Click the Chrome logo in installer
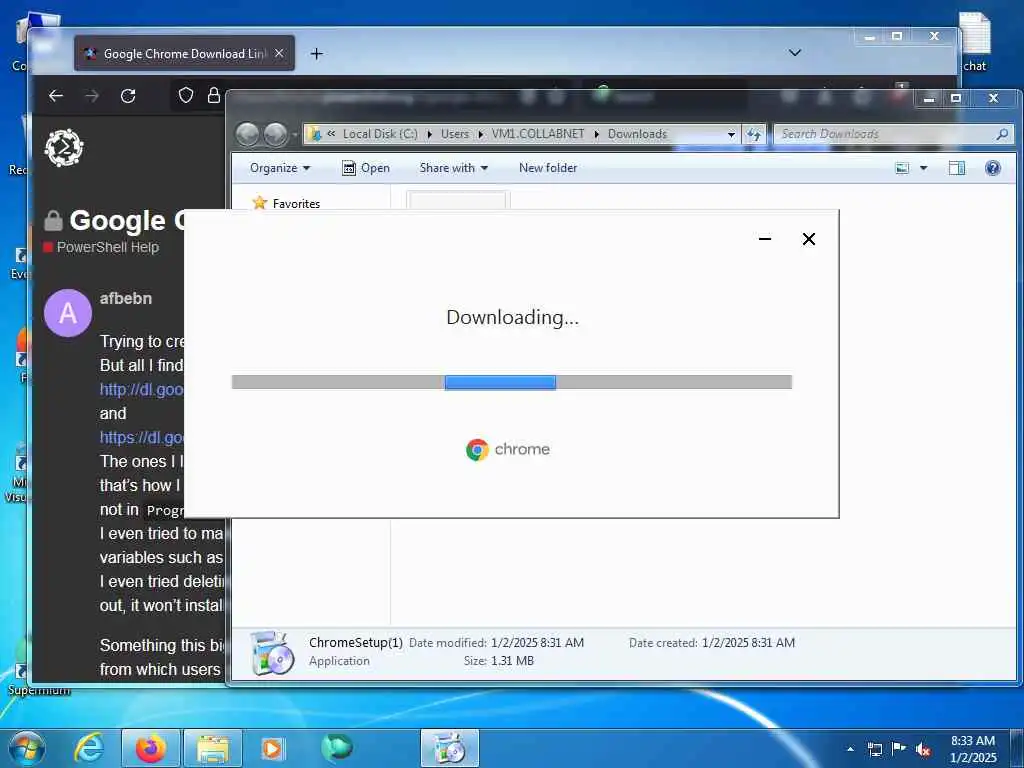Viewport: 1024px width, 768px height. coord(477,450)
